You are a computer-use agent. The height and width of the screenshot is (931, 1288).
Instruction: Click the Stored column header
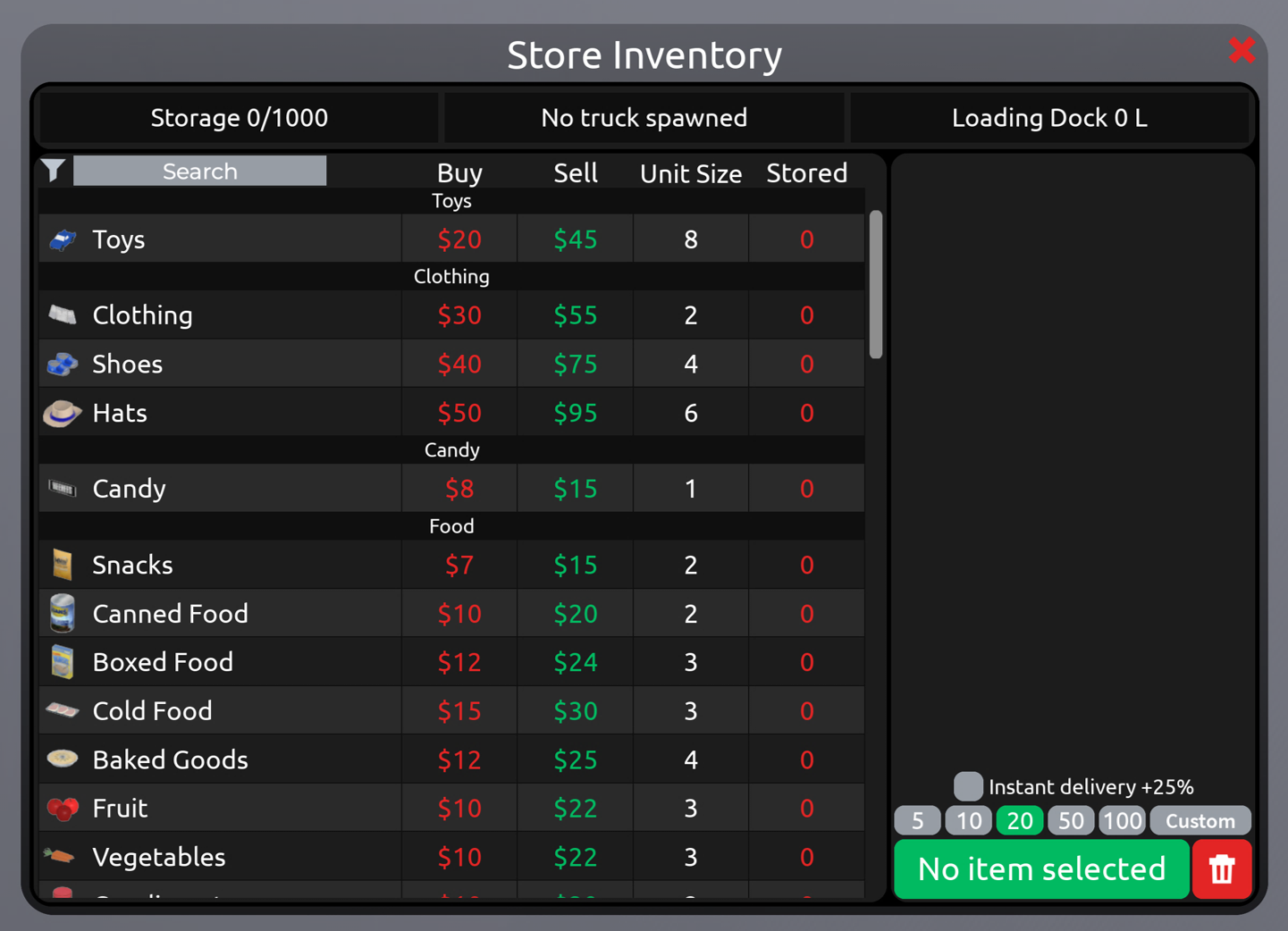(x=806, y=172)
